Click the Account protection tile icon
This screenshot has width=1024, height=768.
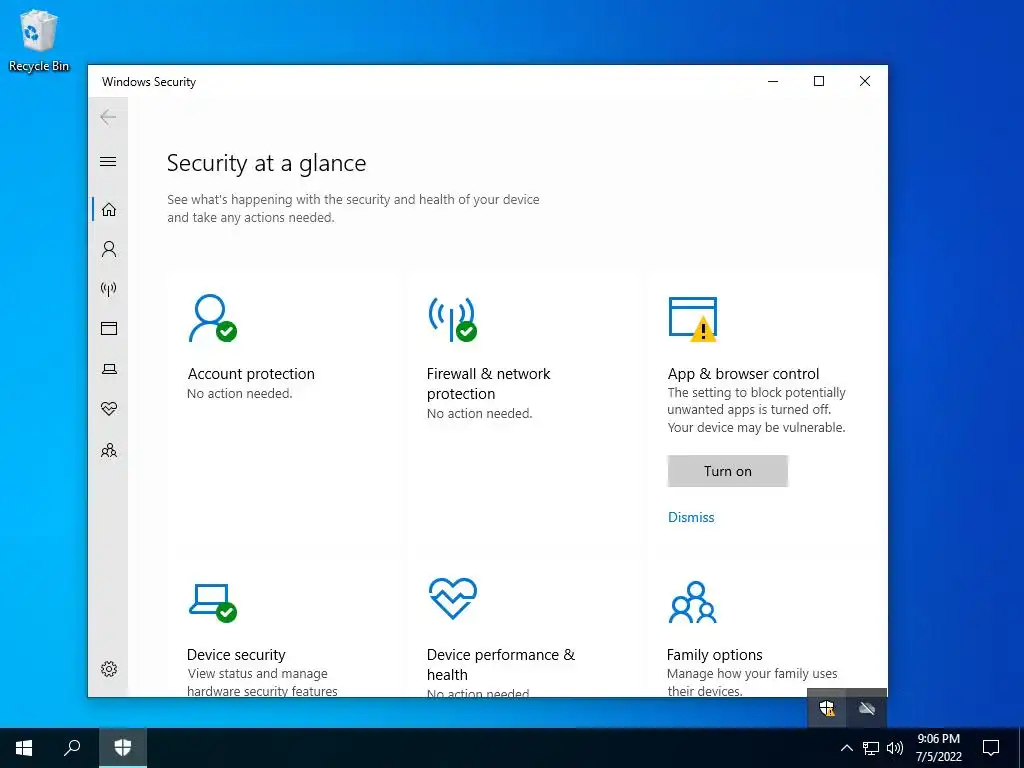click(x=212, y=318)
